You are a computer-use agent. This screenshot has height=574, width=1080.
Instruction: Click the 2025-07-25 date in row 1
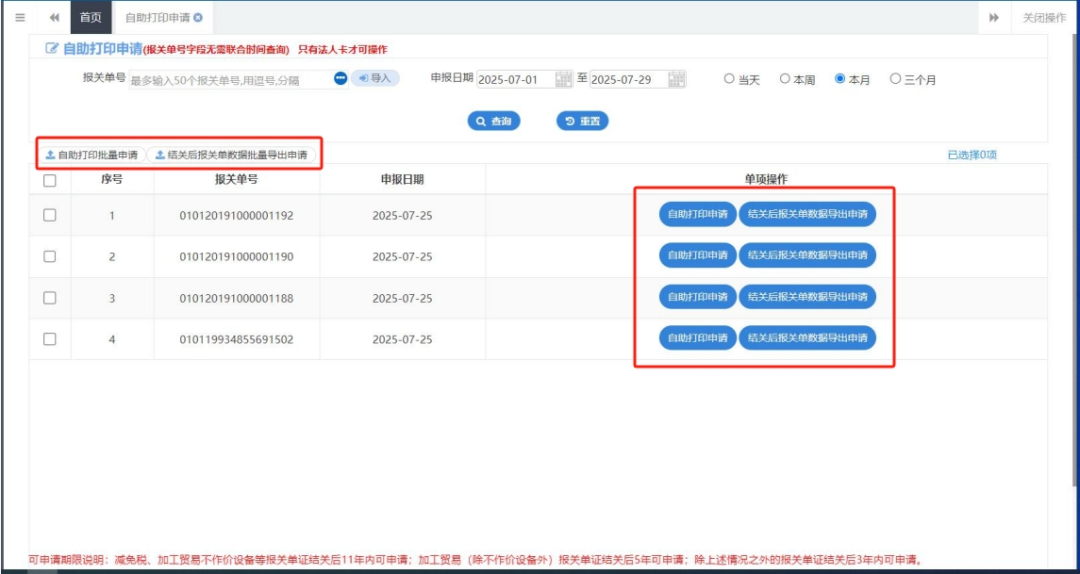[402, 216]
